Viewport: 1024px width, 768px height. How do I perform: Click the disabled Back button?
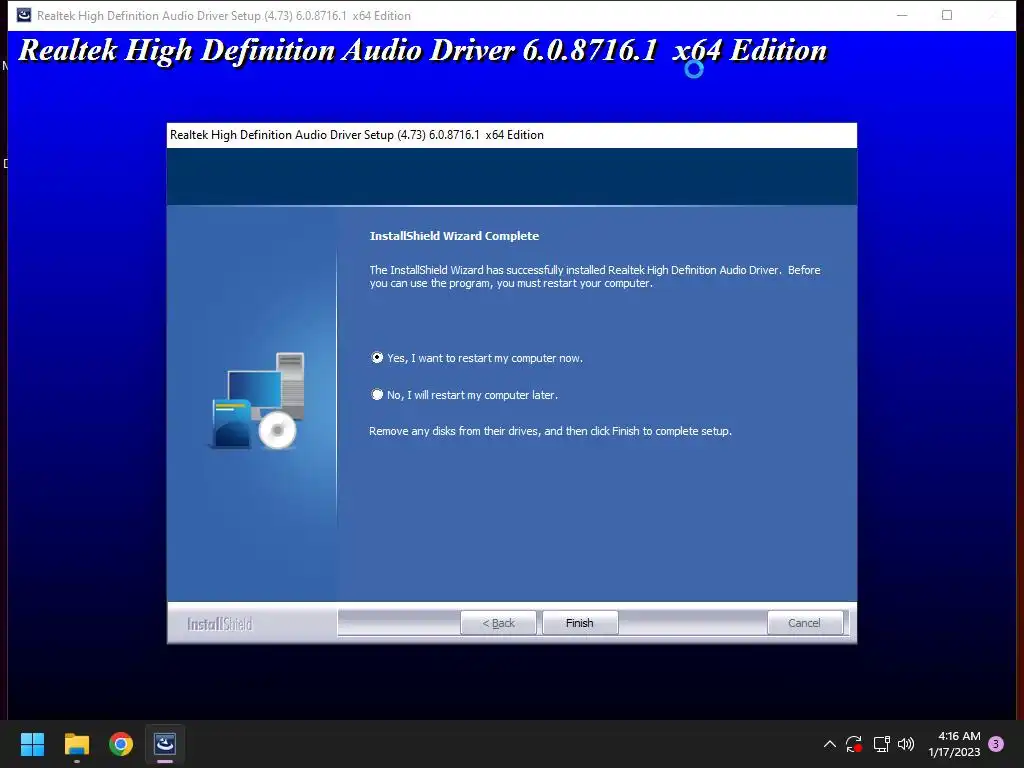pyautogui.click(x=498, y=623)
